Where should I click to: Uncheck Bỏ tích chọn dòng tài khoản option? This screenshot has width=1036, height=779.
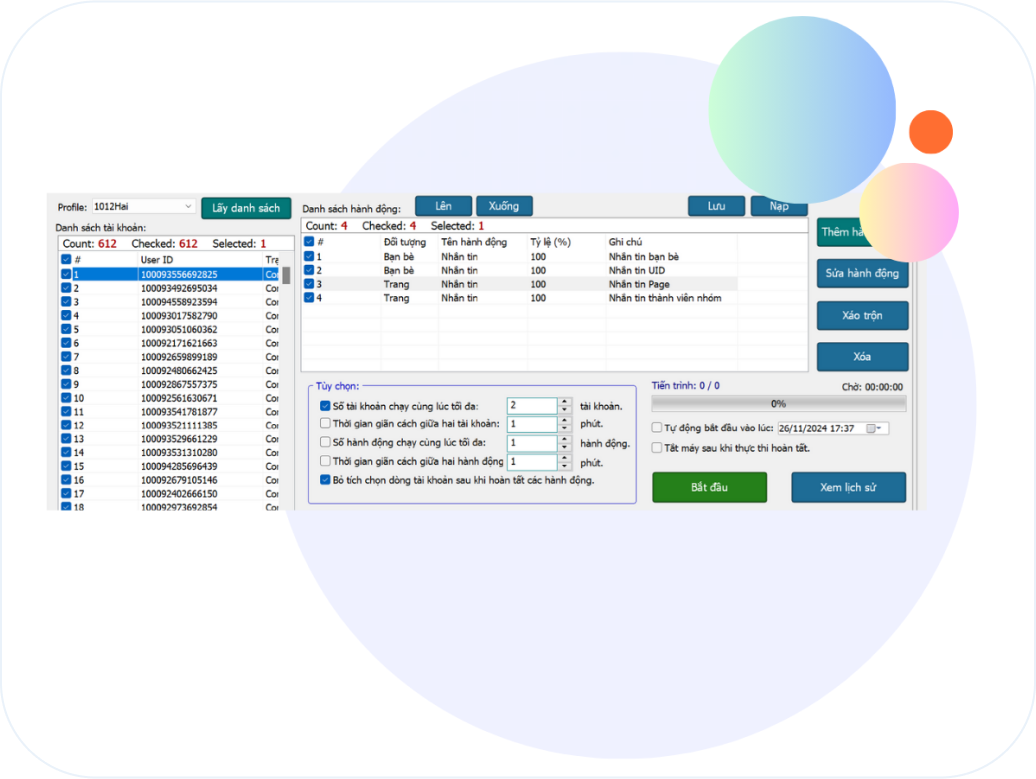(x=325, y=480)
